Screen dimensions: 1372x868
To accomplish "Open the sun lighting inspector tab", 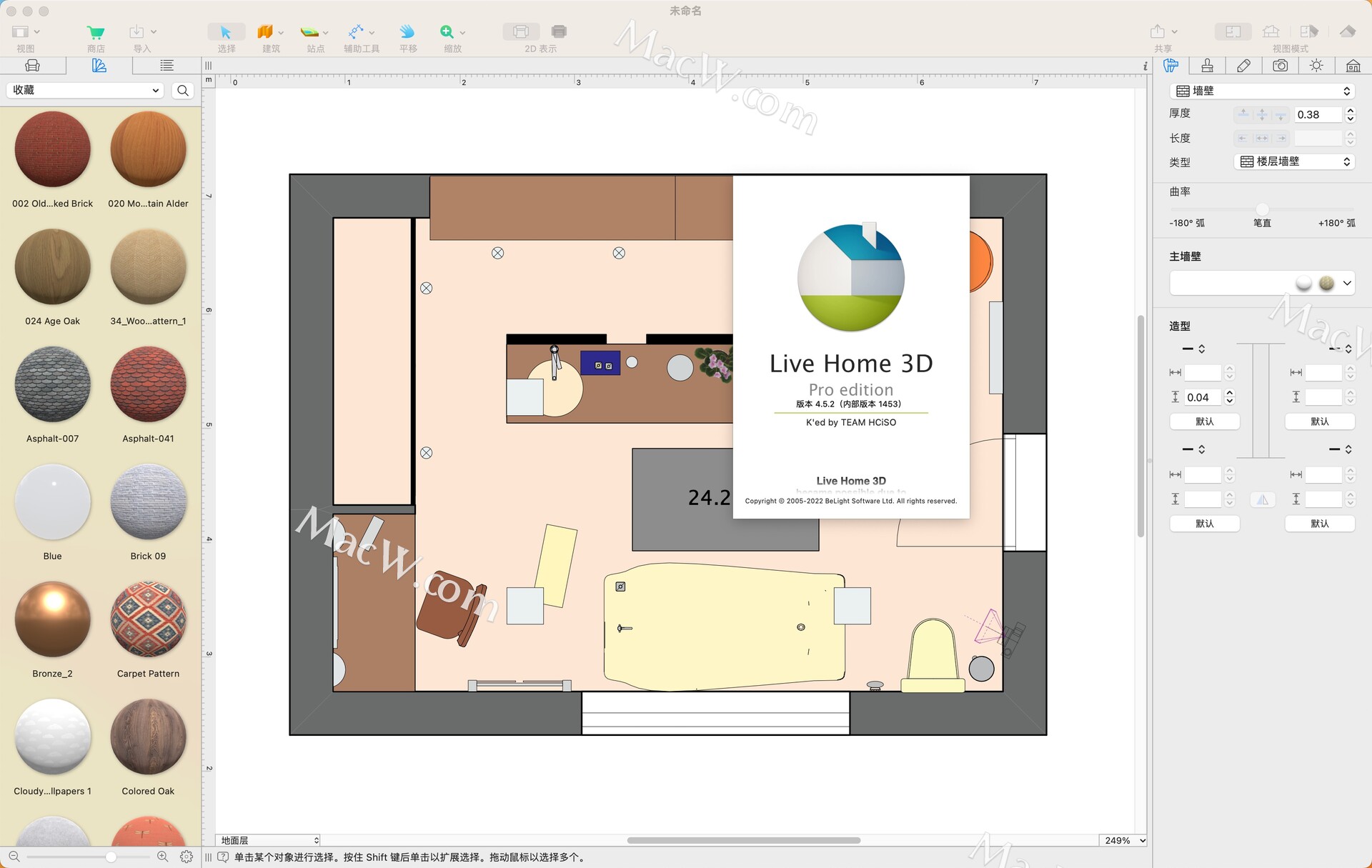I will (1316, 66).
